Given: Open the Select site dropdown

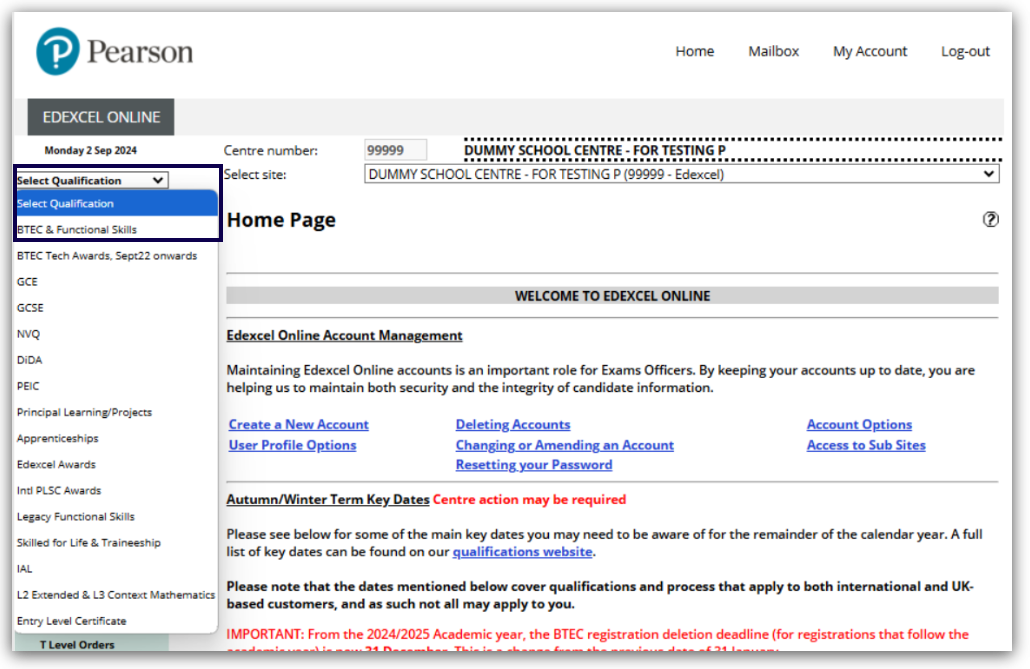Looking at the screenshot, I should [682, 174].
